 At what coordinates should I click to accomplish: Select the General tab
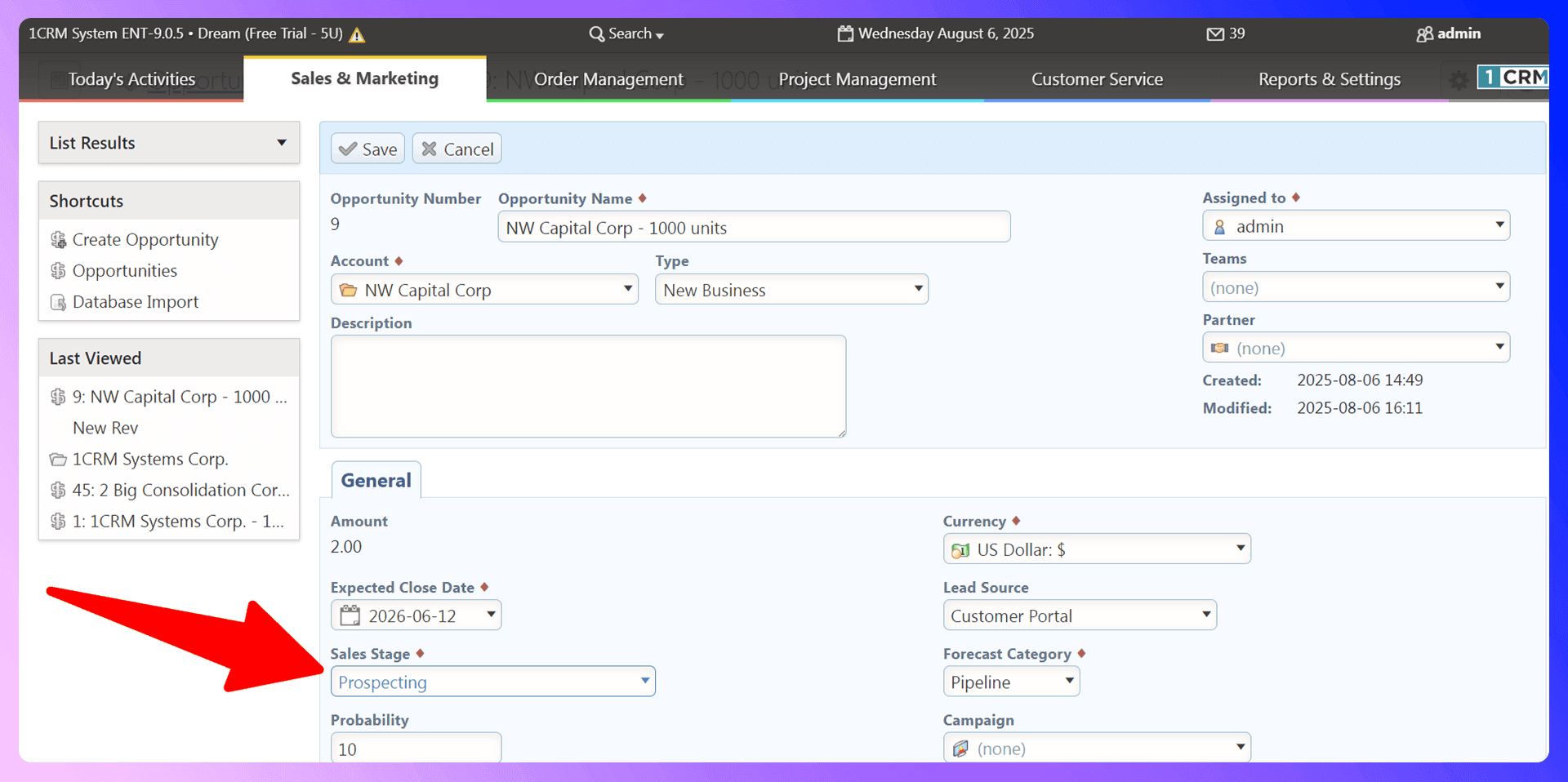pos(376,480)
